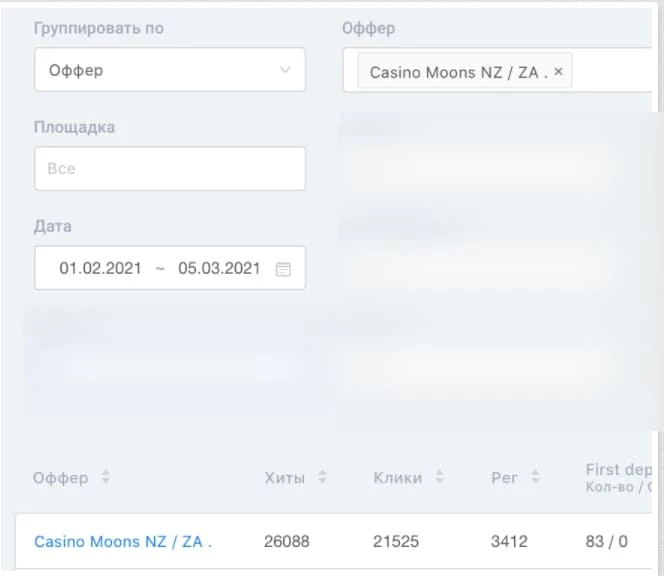The image size is (664, 576).
Task: Click the First dep column header
Action: [618, 478]
